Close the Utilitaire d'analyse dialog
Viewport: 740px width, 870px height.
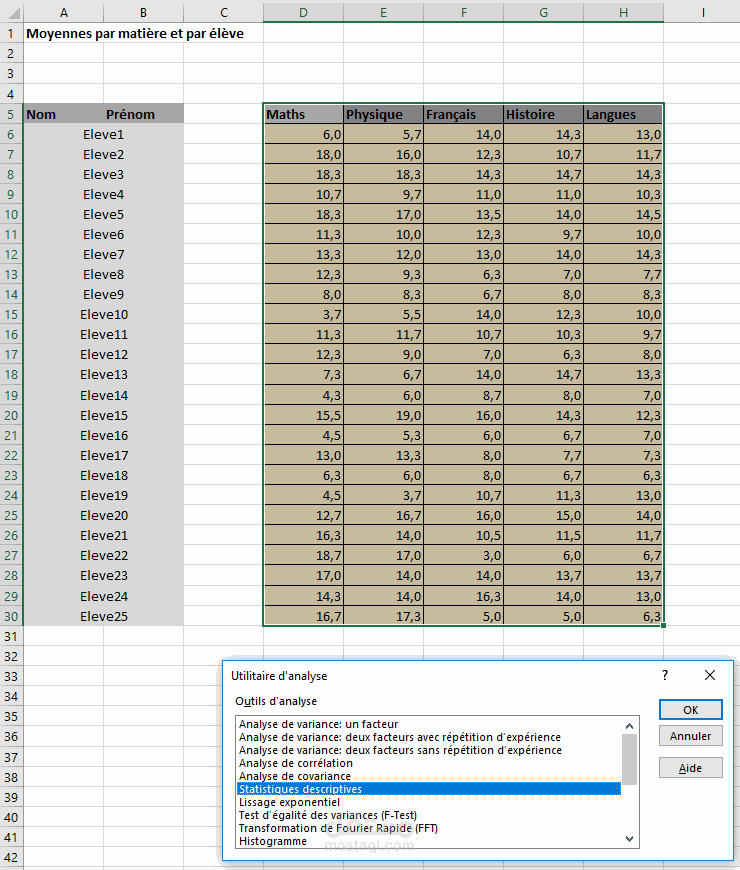(709, 675)
